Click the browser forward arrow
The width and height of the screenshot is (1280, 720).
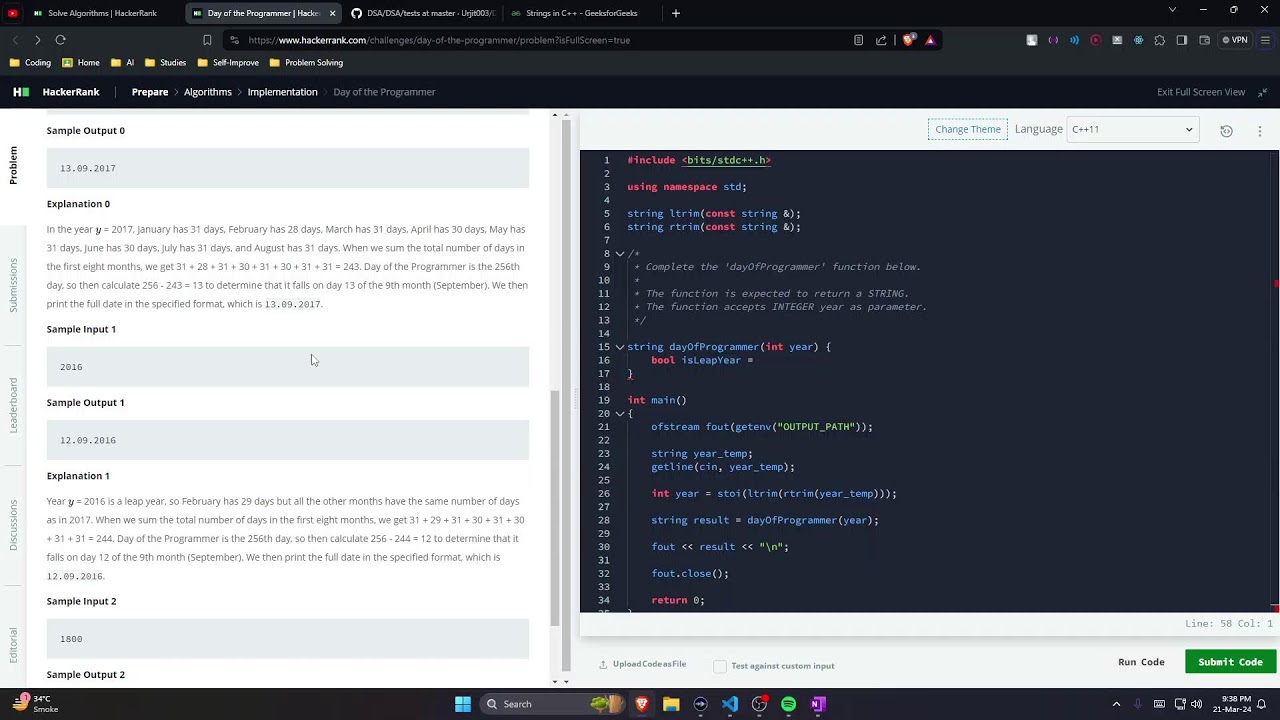pos(37,40)
